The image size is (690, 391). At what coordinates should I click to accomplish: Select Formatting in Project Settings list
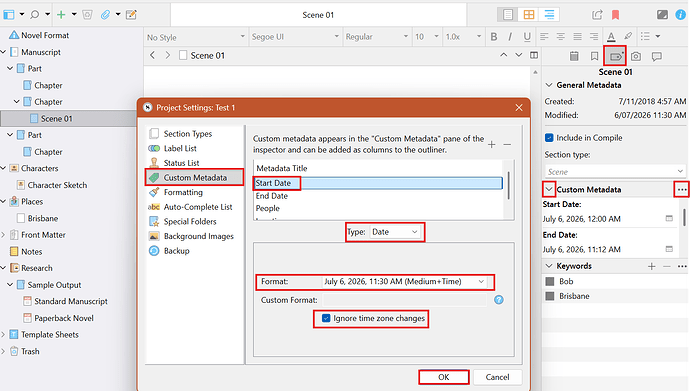[x=183, y=192]
